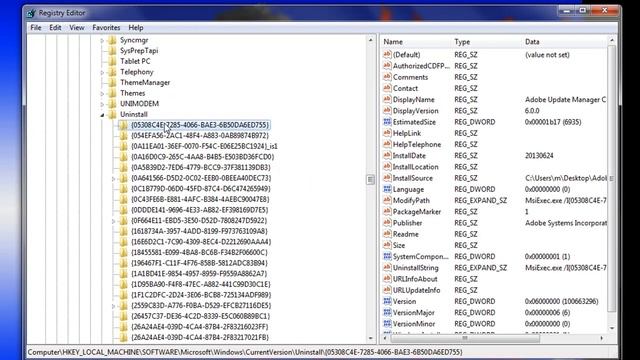Click DWORD icon of Language value
The width and height of the screenshot is (640, 360).
coord(387,189)
